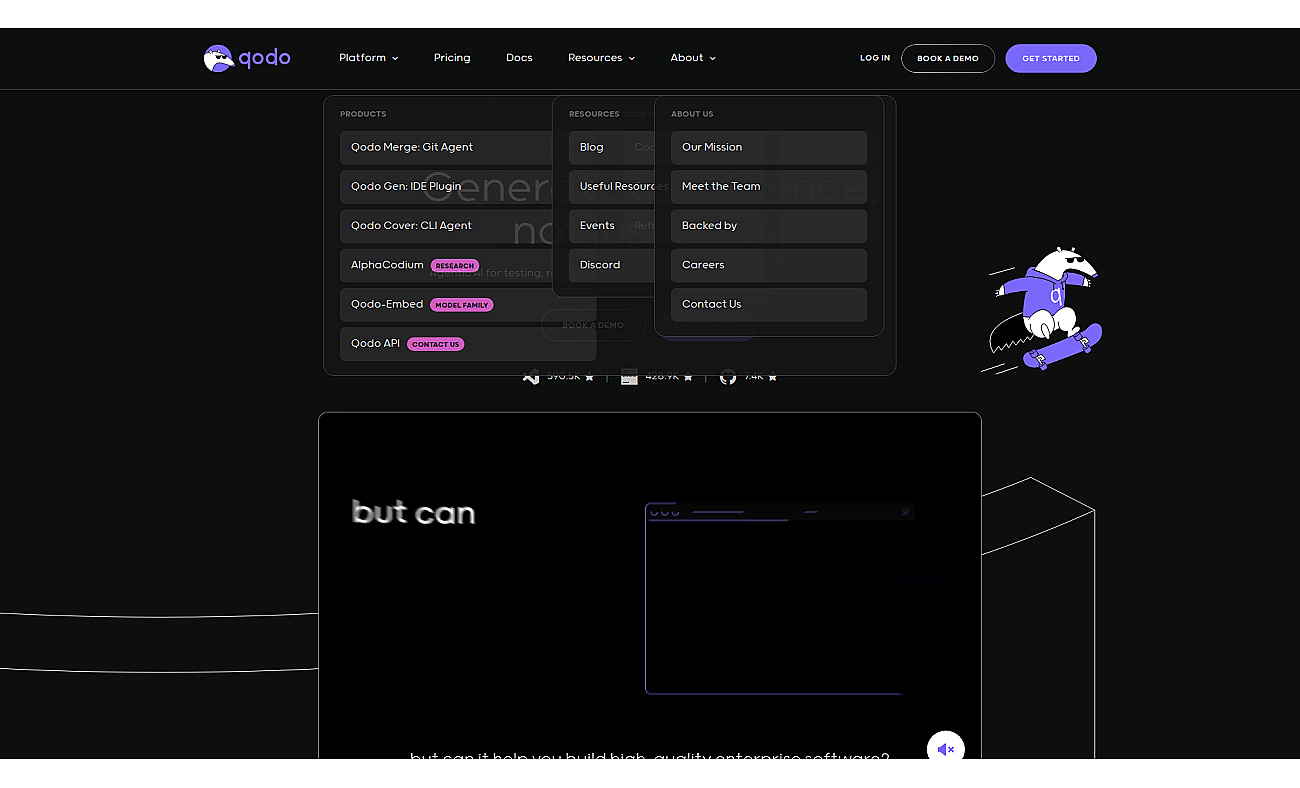Click the header BOOK A DEMO button

[x=948, y=58]
